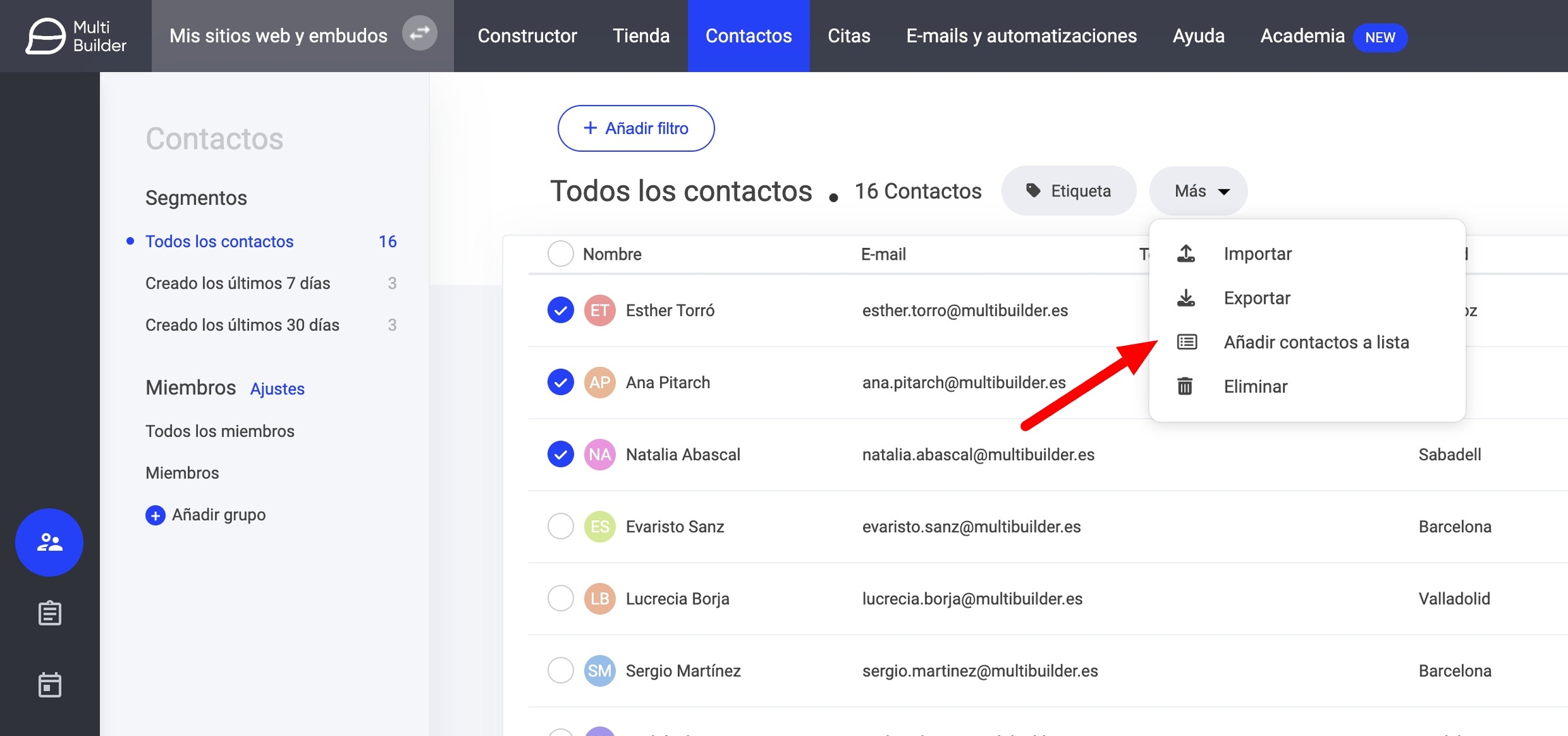
Task: Click the blue plus Añadir grupo icon
Action: tap(155, 515)
